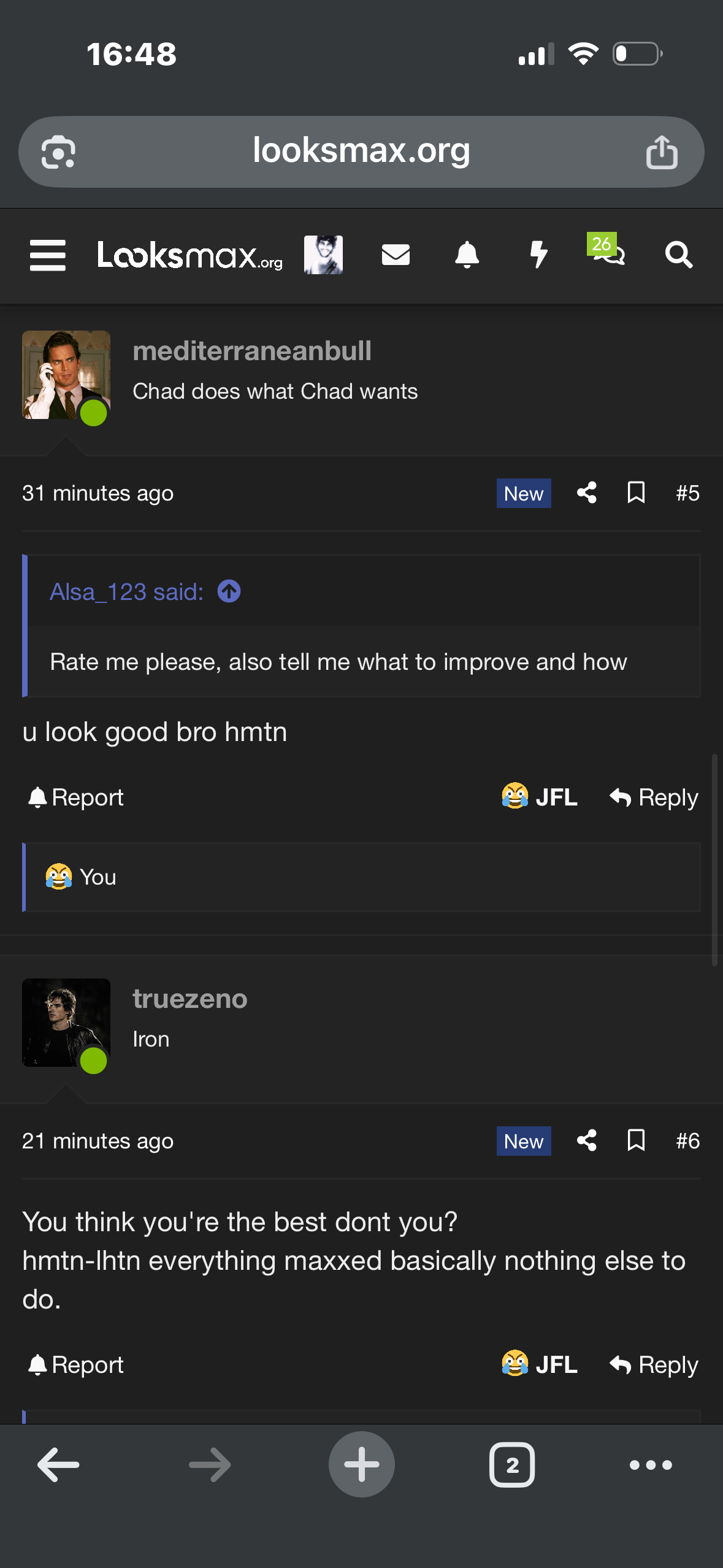The height and width of the screenshot is (1568, 723).
Task: Open the inbox envelope icon
Action: pyautogui.click(x=396, y=255)
